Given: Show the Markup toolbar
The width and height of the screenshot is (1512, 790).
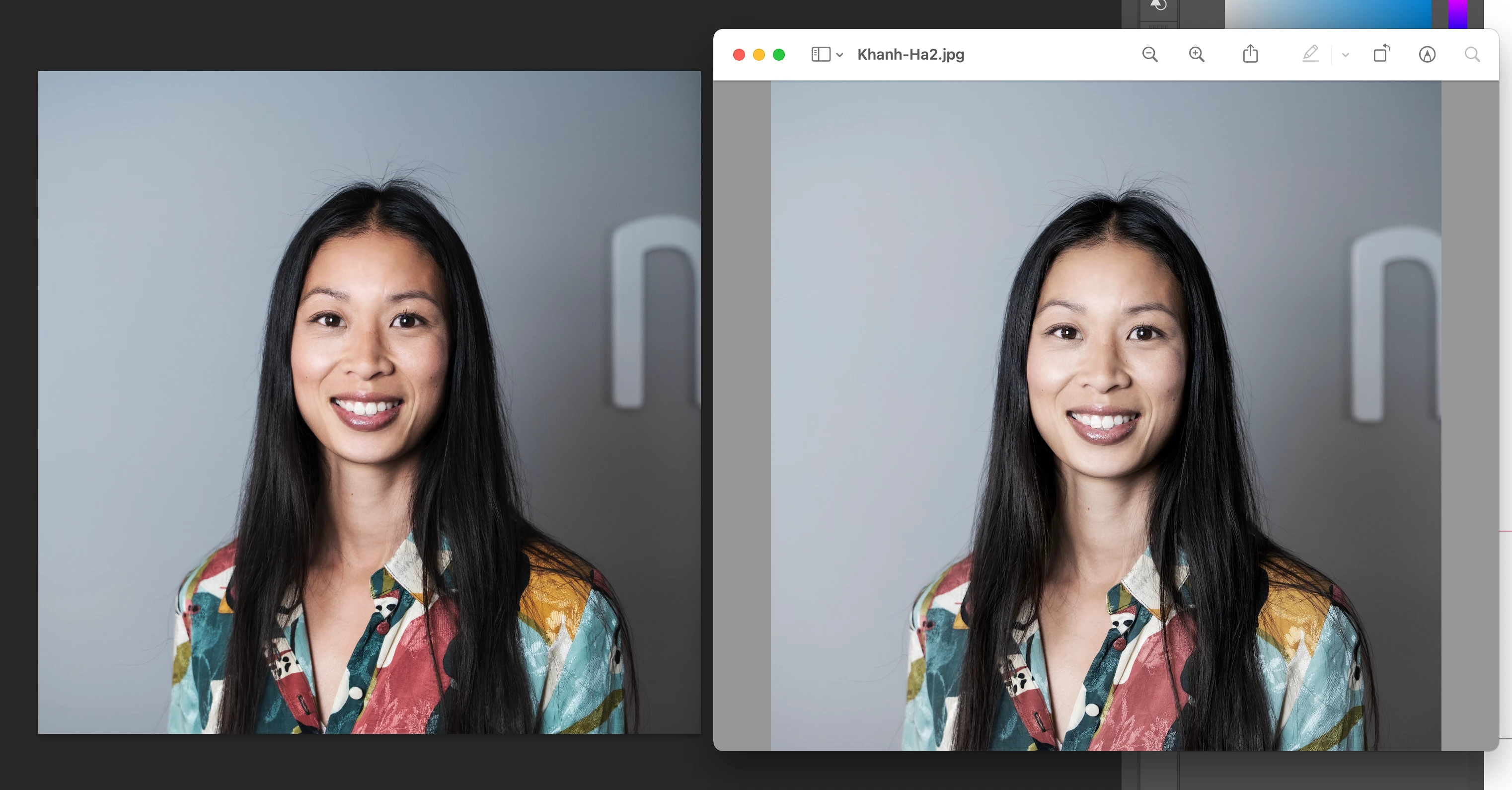Looking at the screenshot, I should click(1427, 55).
